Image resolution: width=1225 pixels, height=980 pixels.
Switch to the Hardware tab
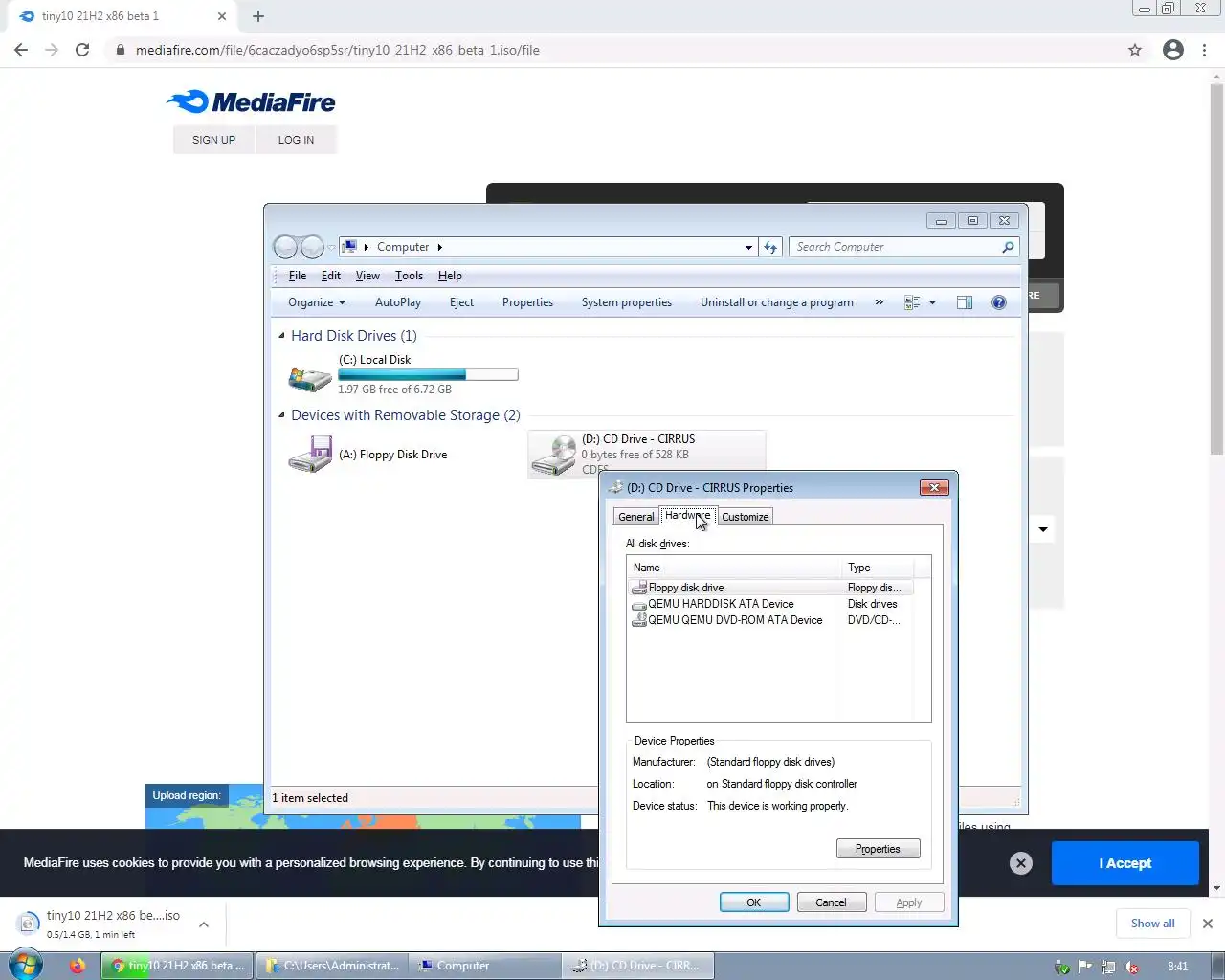[687, 516]
